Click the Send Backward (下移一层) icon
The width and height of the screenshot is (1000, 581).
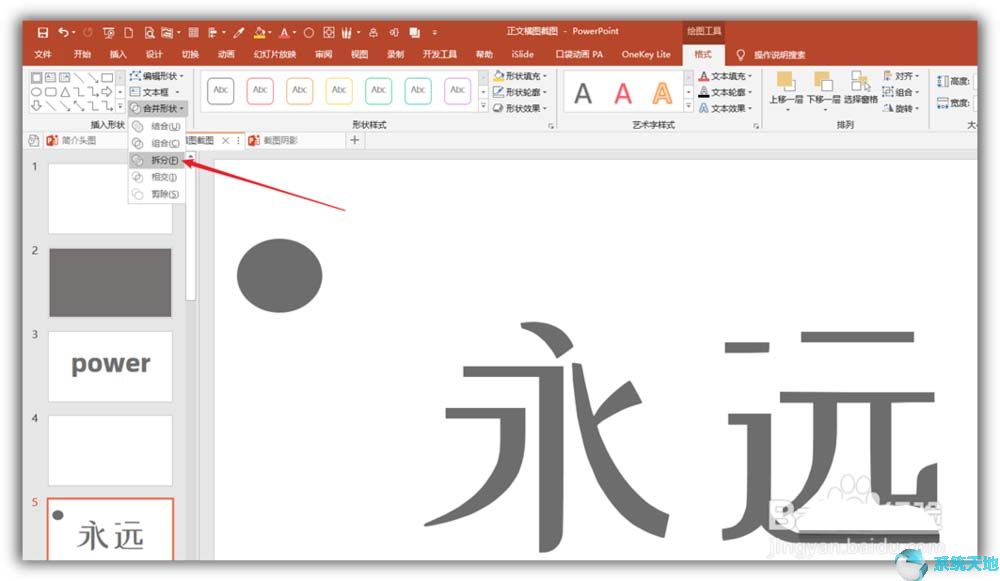coord(822,85)
